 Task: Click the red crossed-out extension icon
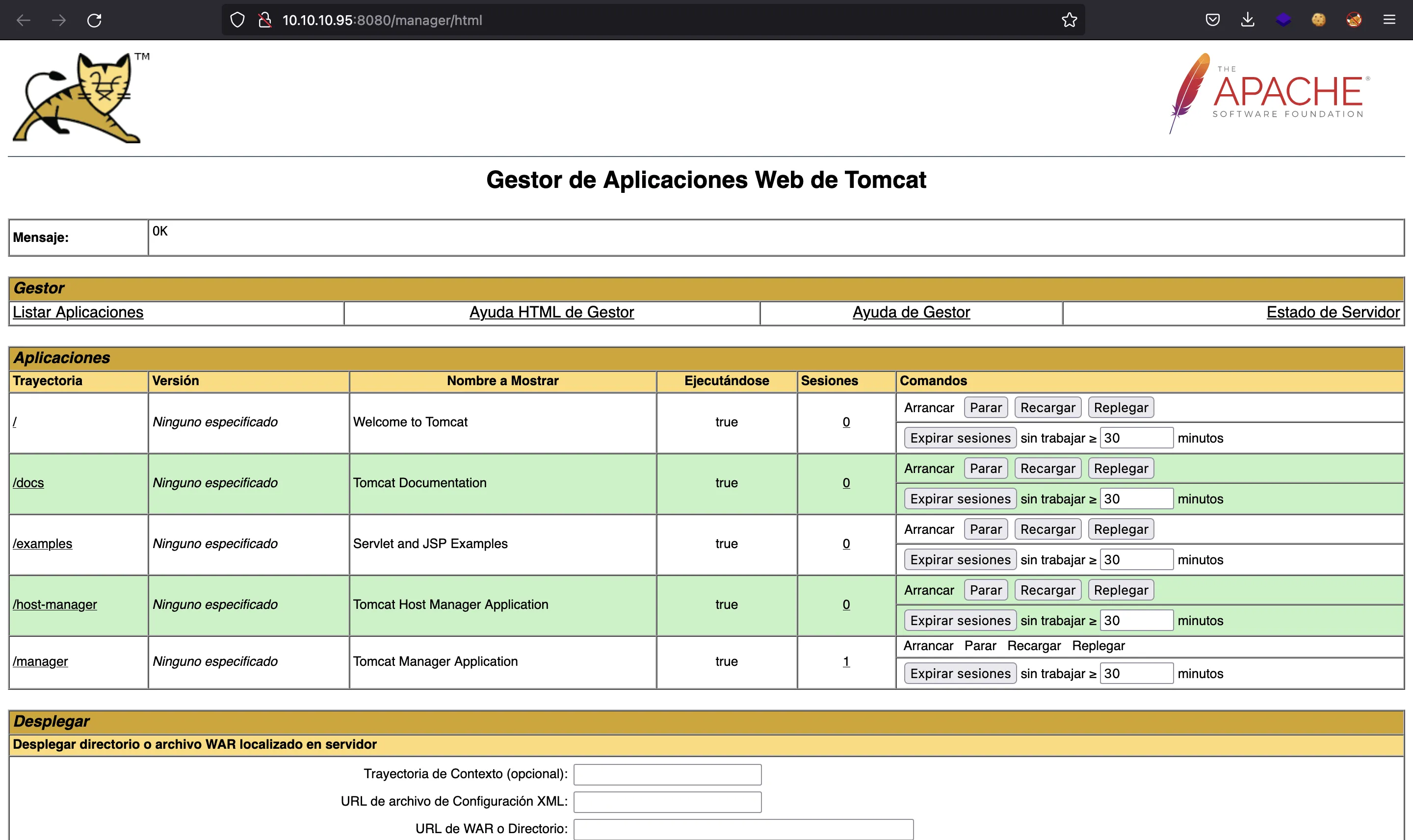pos(1354,21)
